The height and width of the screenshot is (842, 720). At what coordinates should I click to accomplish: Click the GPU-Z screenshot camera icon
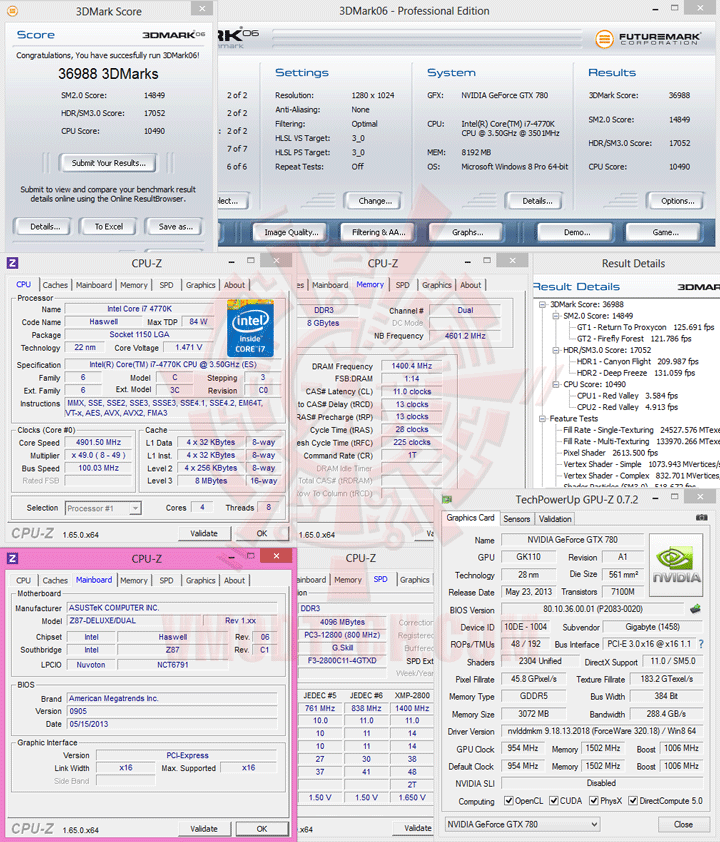tap(701, 518)
